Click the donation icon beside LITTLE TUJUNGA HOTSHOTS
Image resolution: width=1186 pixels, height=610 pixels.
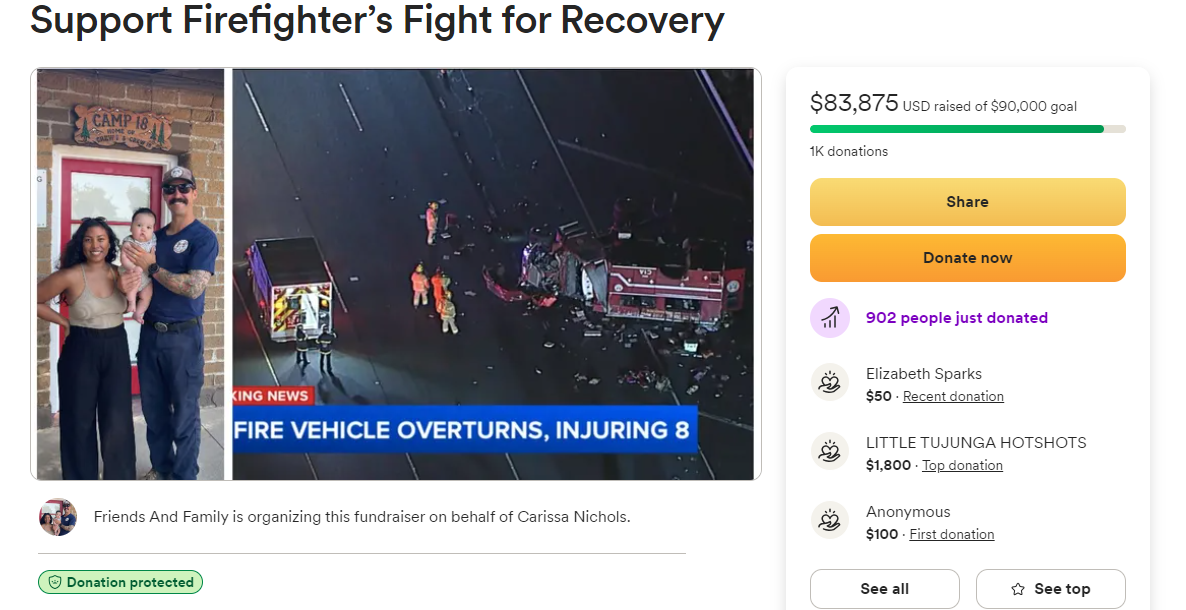(829, 452)
